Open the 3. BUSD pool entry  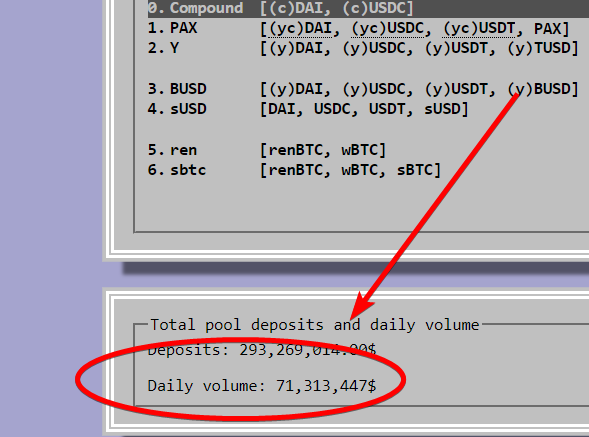click(363, 89)
